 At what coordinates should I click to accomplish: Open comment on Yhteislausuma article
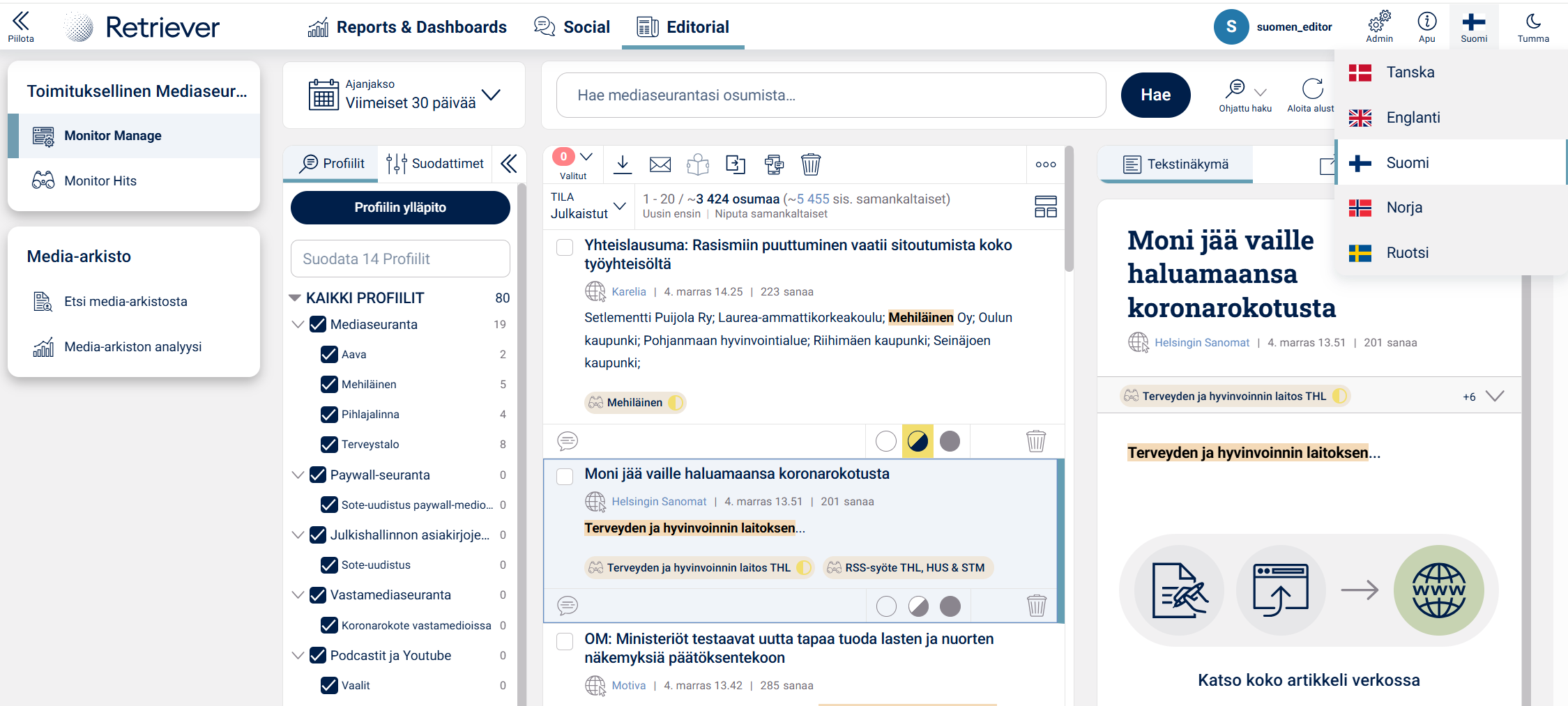pyautogui.click(x=568, y=441)
